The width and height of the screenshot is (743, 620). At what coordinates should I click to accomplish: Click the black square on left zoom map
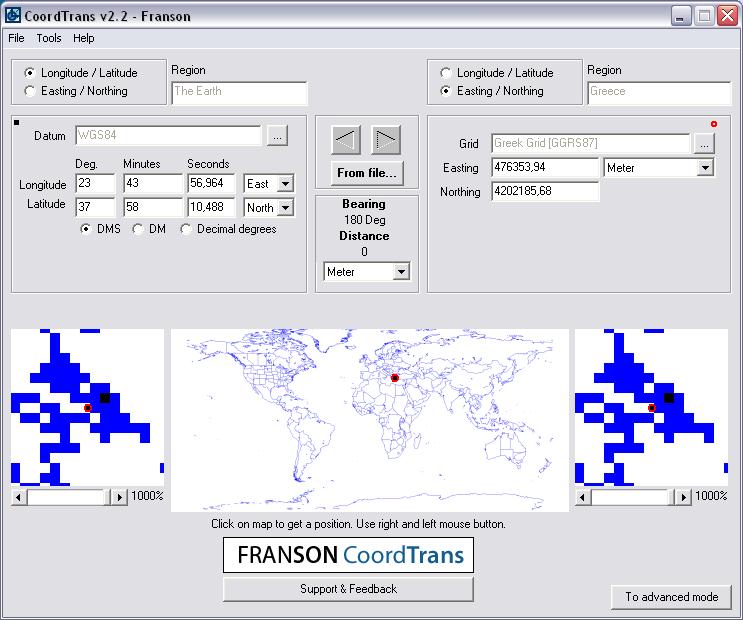click(105, 398)
